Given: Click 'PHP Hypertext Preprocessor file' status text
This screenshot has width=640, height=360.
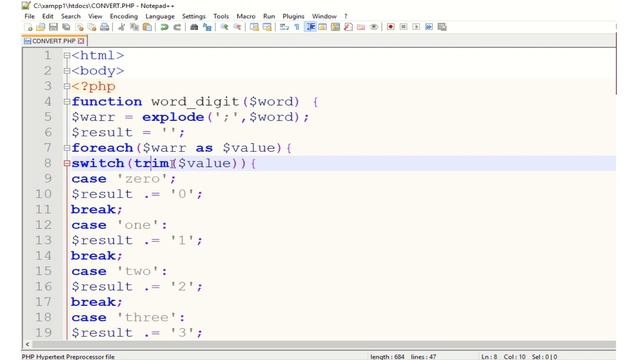Looking at the screenshot, I should coord(68,357).
